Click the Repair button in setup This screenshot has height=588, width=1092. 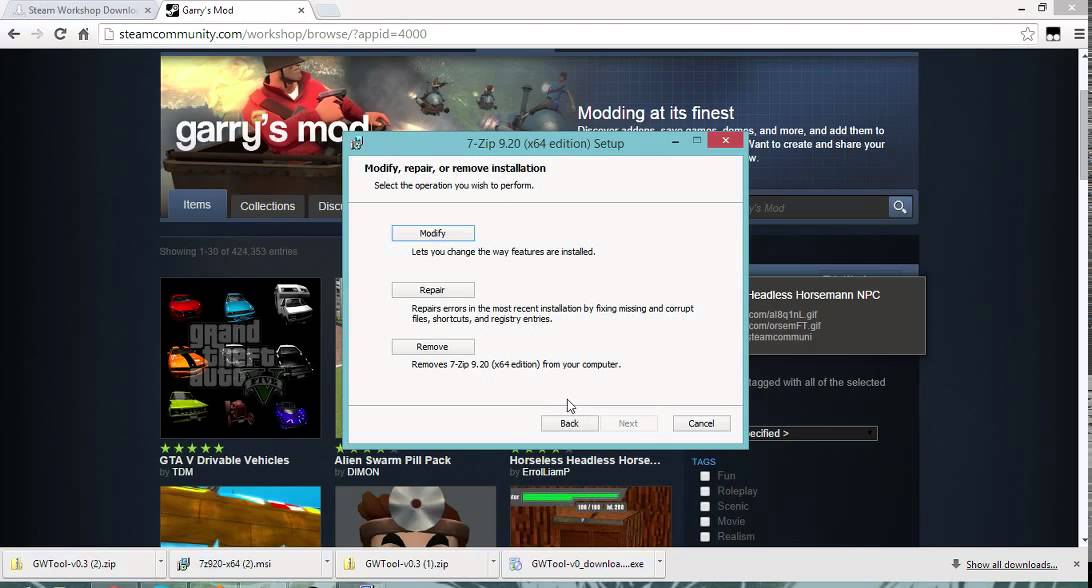432,290
